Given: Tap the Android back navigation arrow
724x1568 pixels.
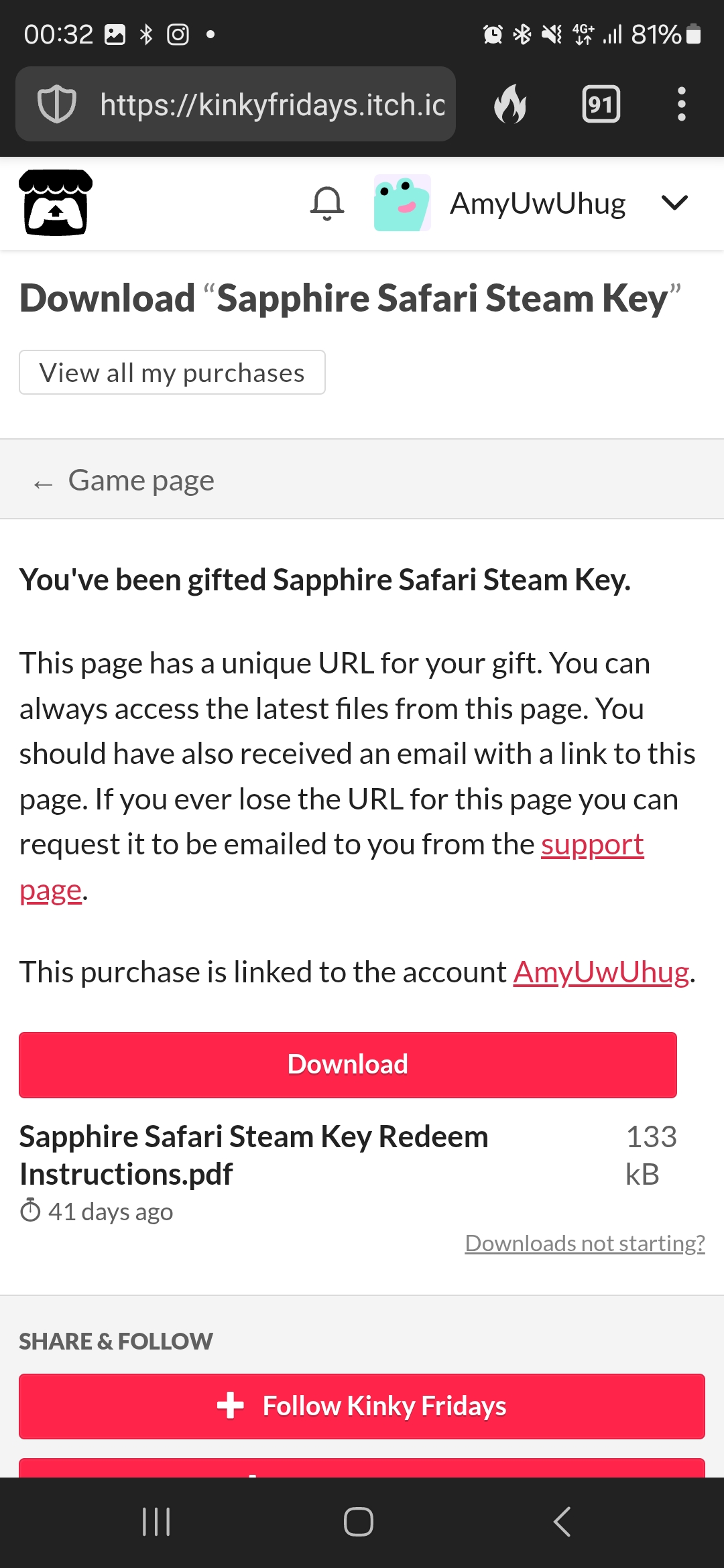Looking at the screenshot, I should click(x=562, y=1522).
